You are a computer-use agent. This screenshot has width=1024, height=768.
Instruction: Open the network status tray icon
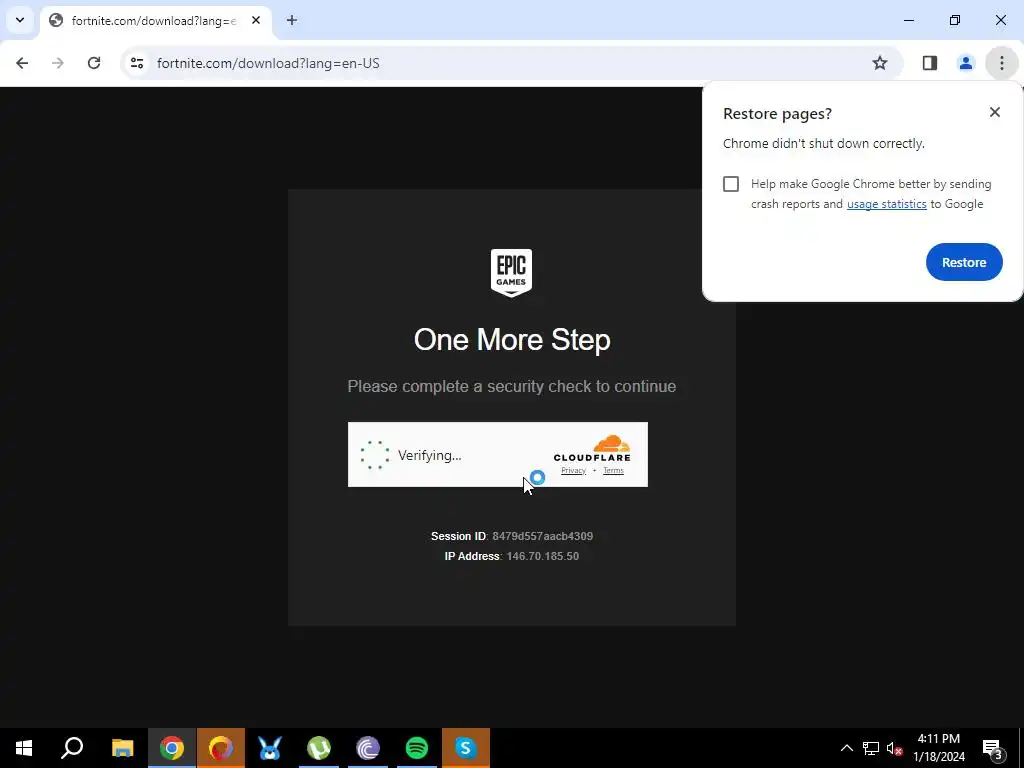871,748
